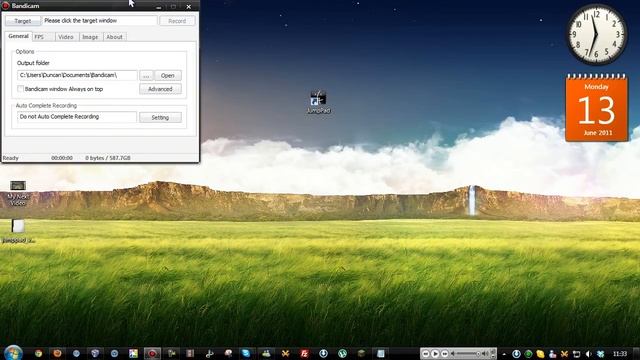Enable Bandicam window Always on top

pos(20,89)
